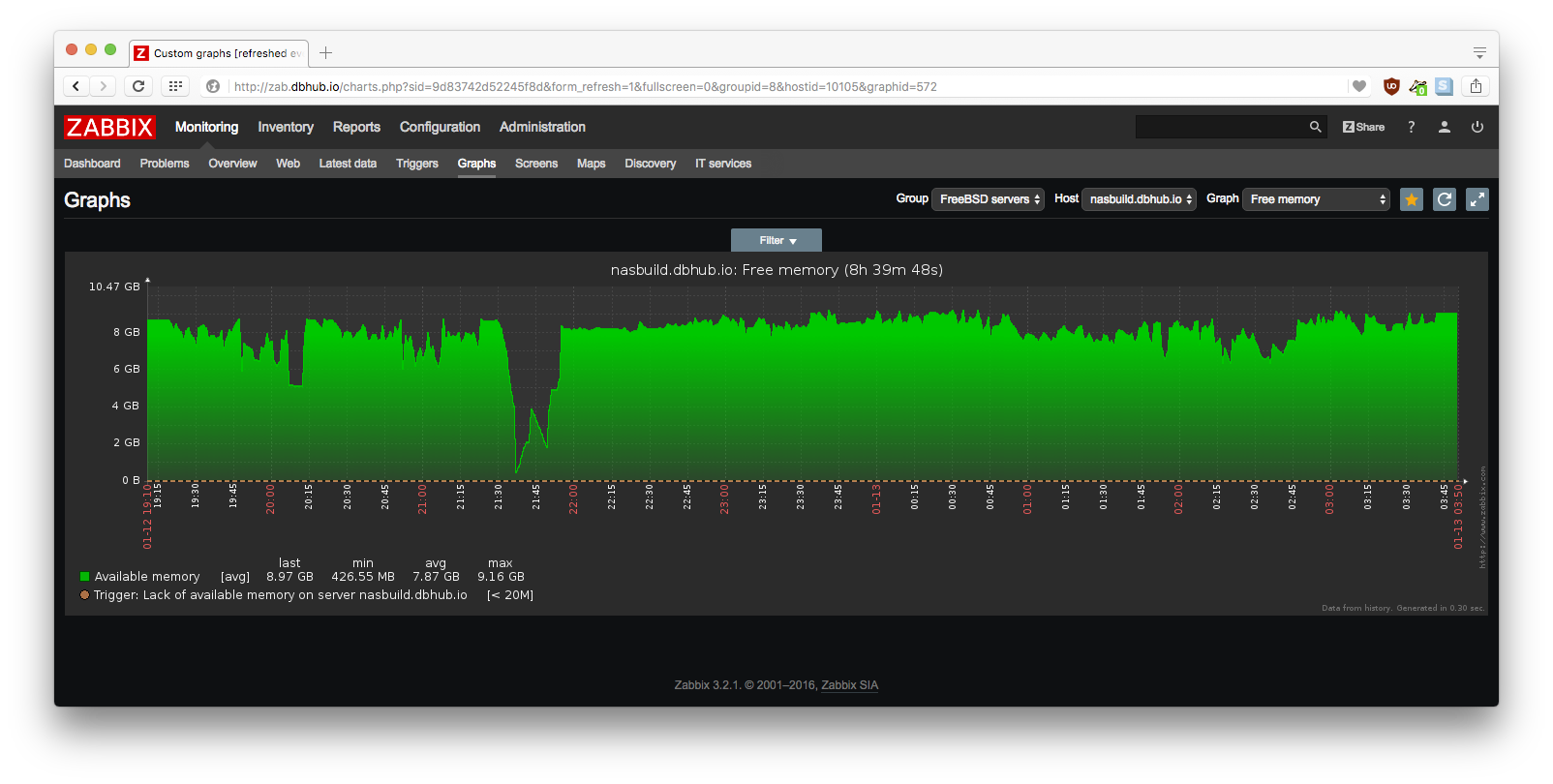Screen dimensions: 1553x784
Task: Reload the page with browser reload button
Action: 138,86
